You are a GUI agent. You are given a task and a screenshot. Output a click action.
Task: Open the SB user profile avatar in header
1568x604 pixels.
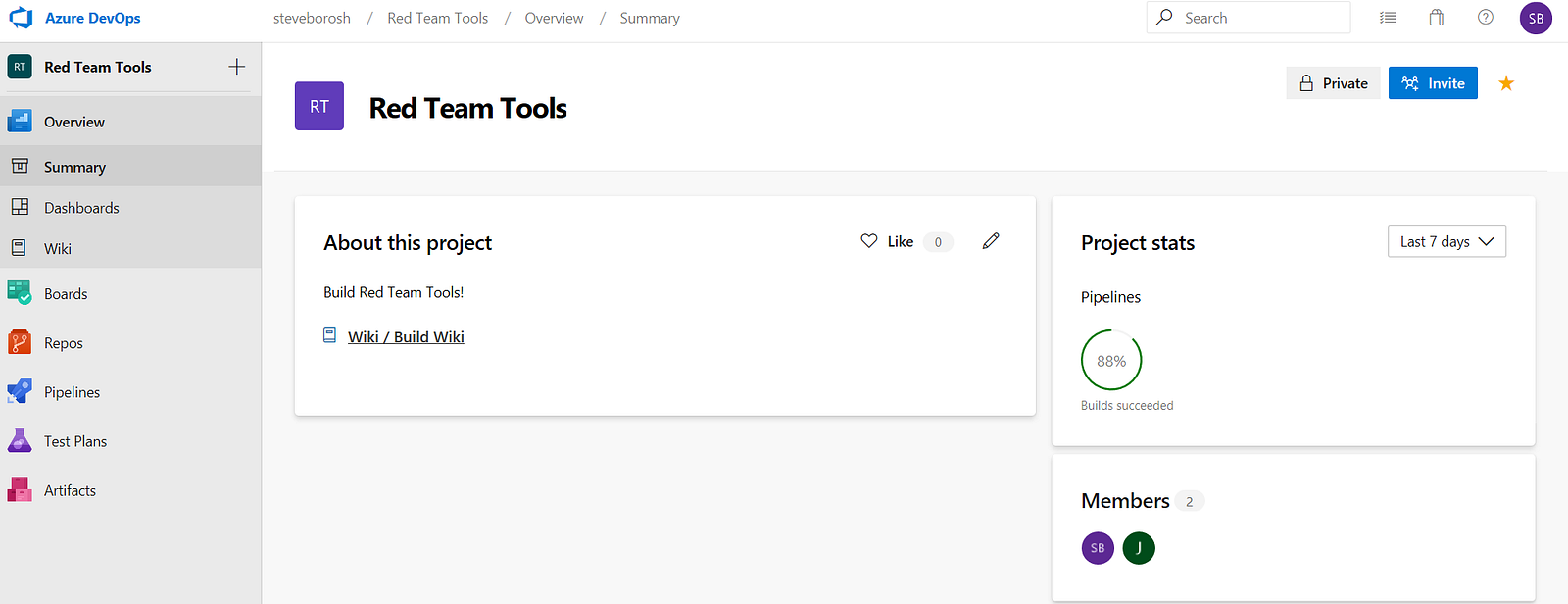1536,18
